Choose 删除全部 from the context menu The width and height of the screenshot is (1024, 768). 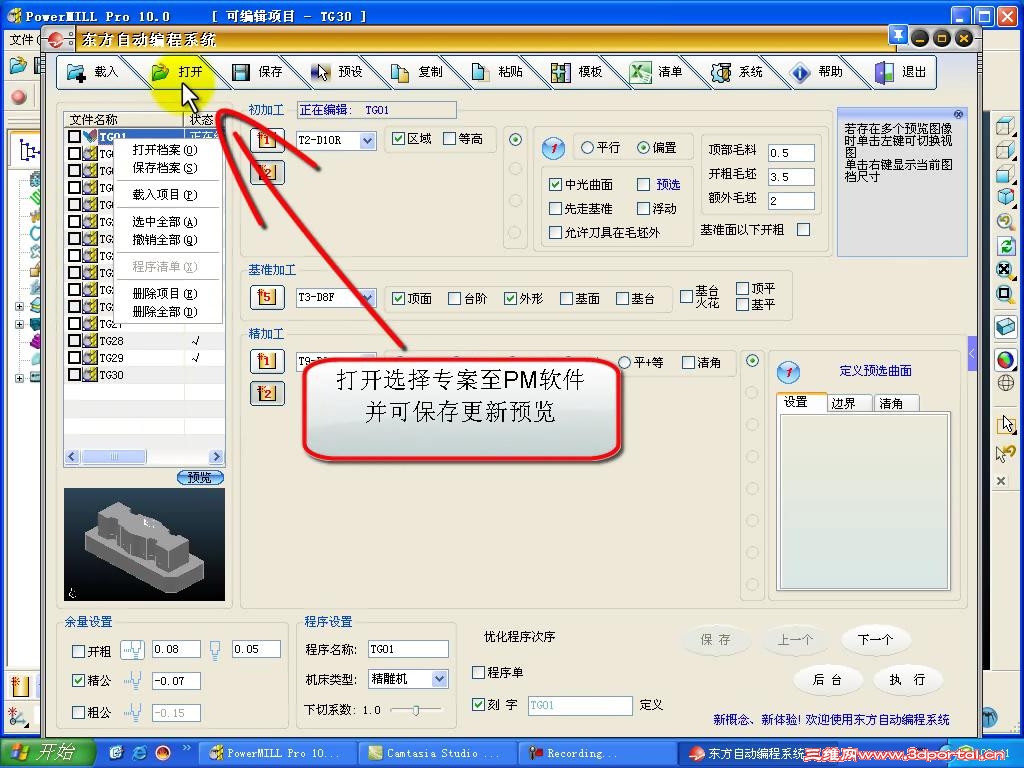click(165, 312)
